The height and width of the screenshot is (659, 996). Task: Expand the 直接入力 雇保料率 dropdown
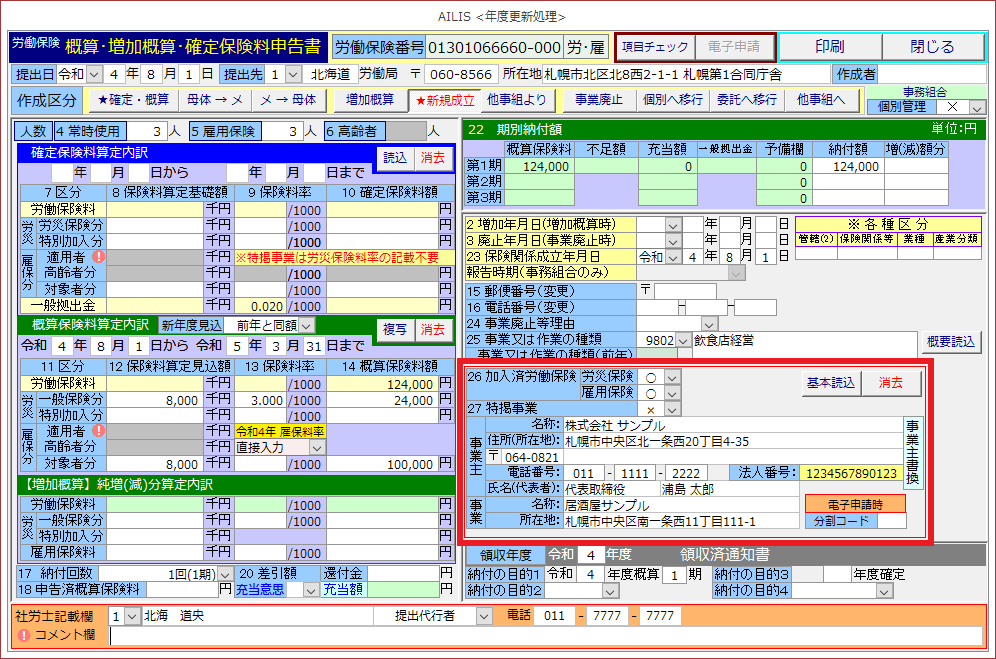point(318,448)
